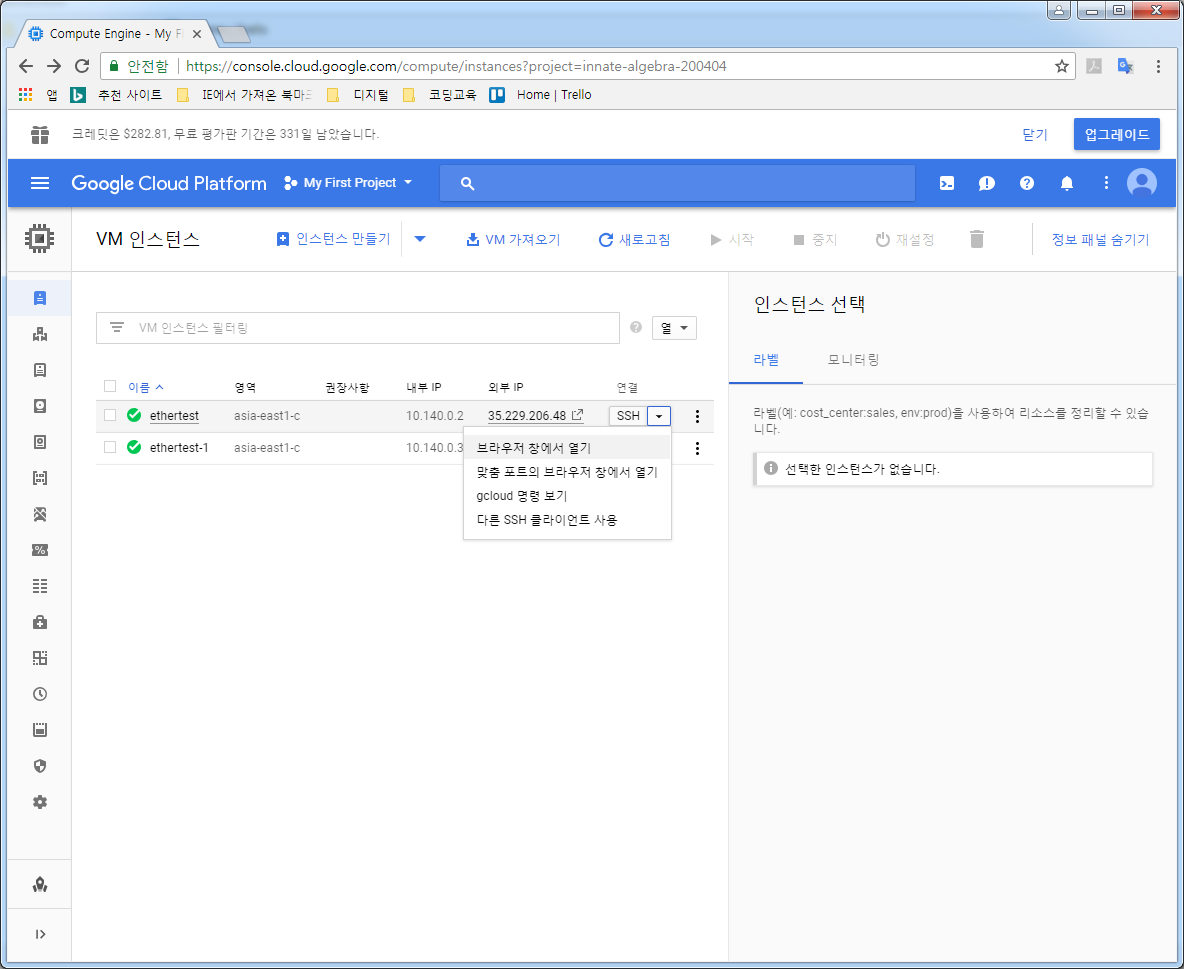Click 인스턴스 만들기 to create instance
This screenshot has width=1184, height=969.
(x=334, y=239)
